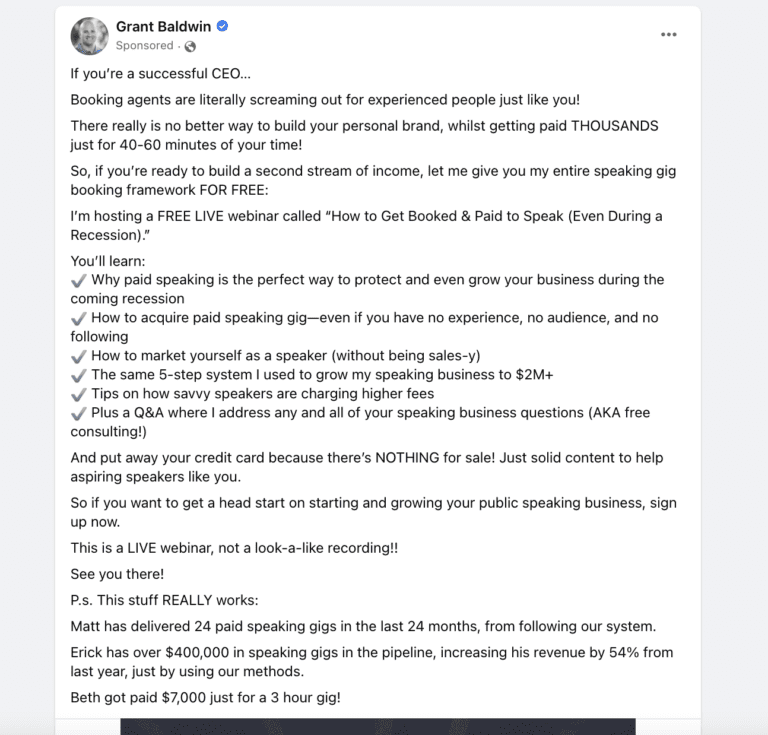Click the Sponsored label
This screenshot has height=735, width=768.
pos(144,45)
